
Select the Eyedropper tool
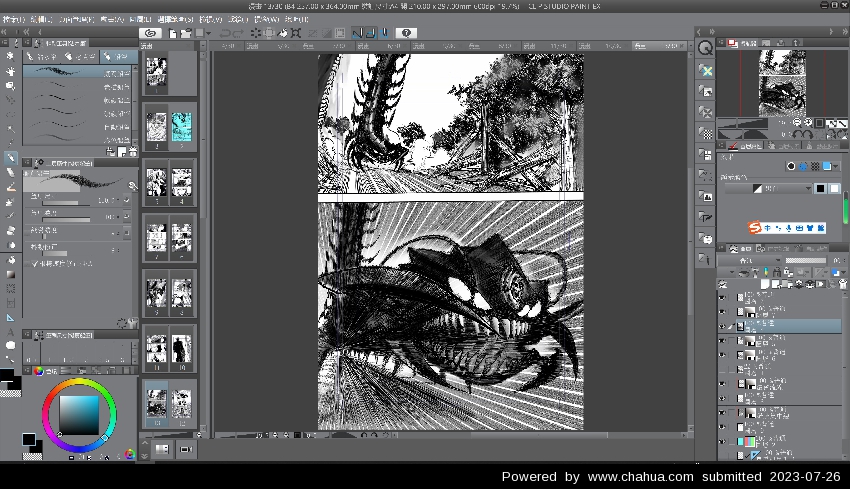point(10,143)
